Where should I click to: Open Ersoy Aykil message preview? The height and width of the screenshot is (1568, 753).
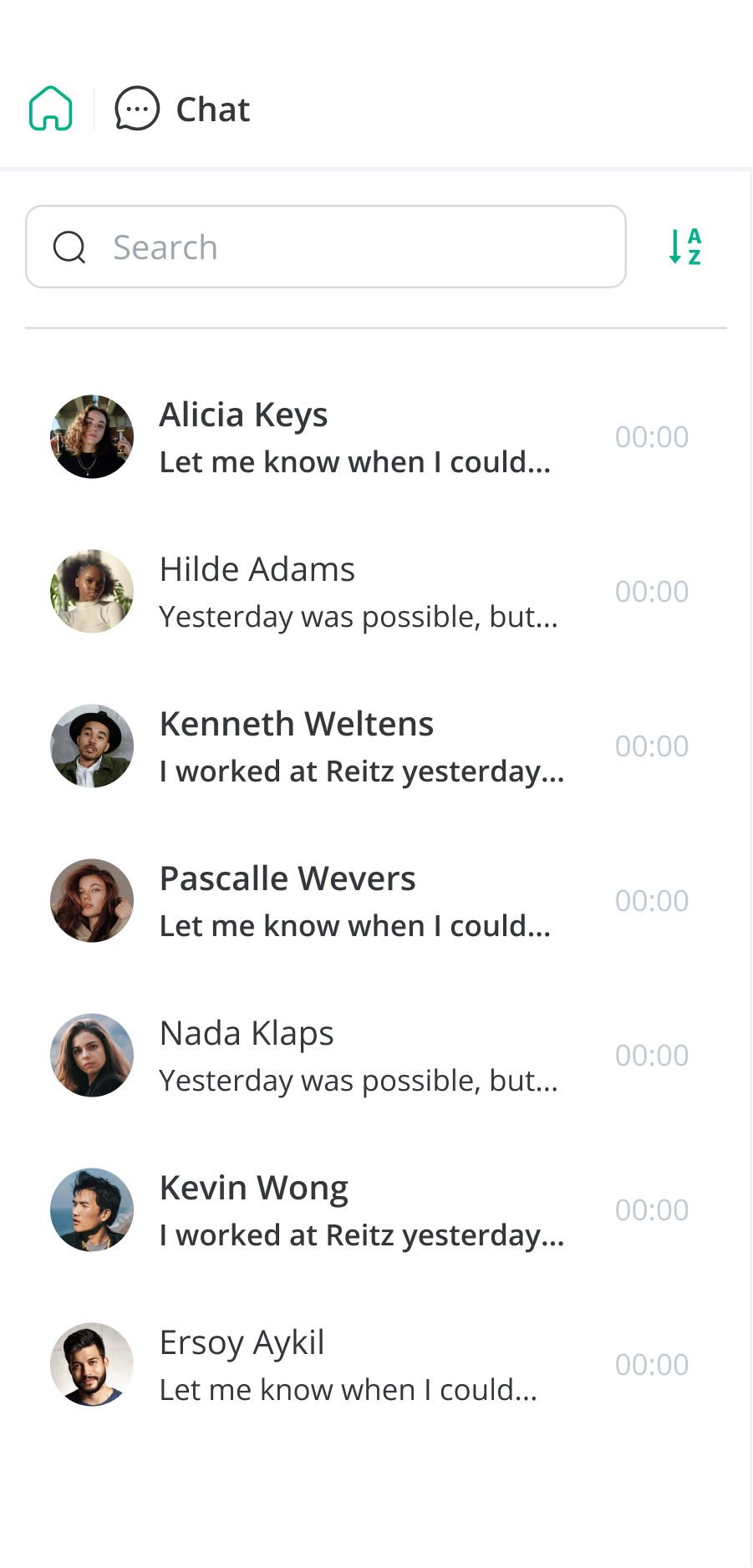coord(349,1390)
